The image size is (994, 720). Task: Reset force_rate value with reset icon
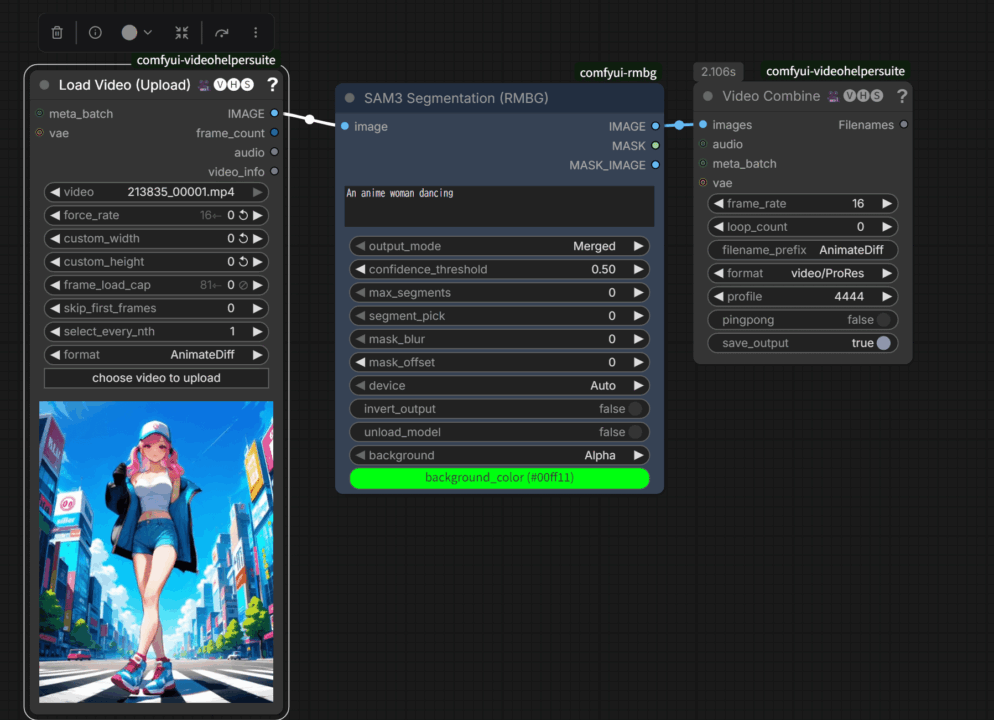pos(243,215)
